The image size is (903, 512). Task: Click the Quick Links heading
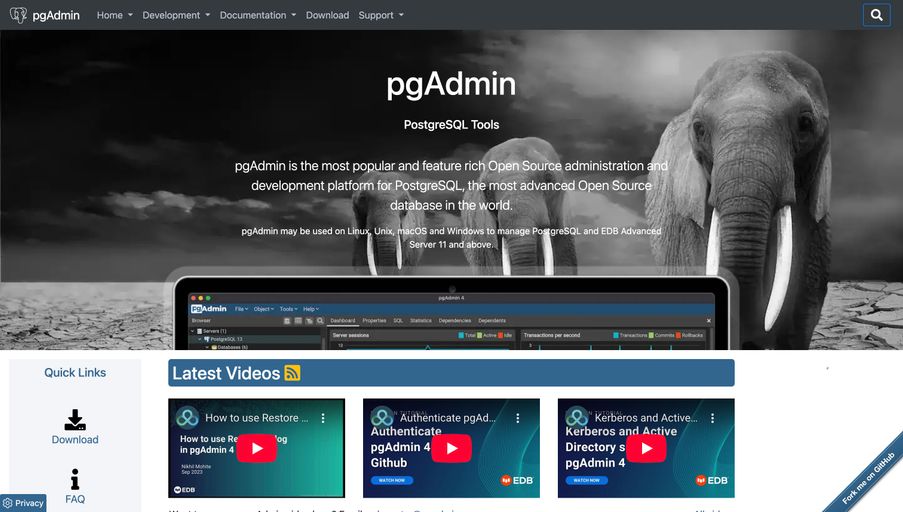click(75, 373)
